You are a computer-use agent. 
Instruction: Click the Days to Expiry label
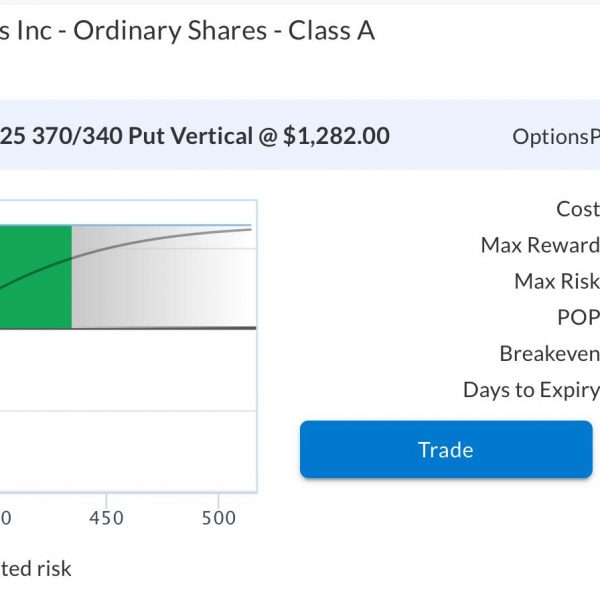pyautogui.click(x=532, y=390)
